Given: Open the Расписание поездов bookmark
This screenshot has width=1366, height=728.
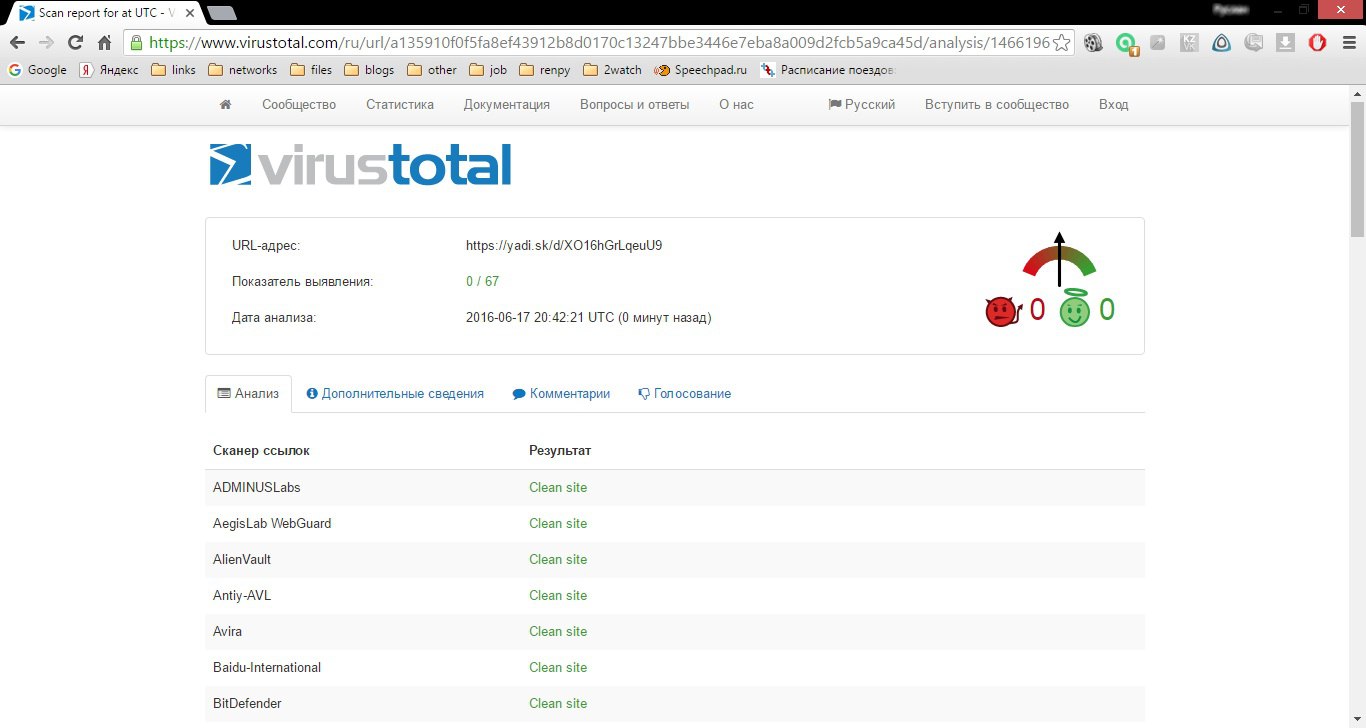Looking at the screenshot, I should [826, 70].
